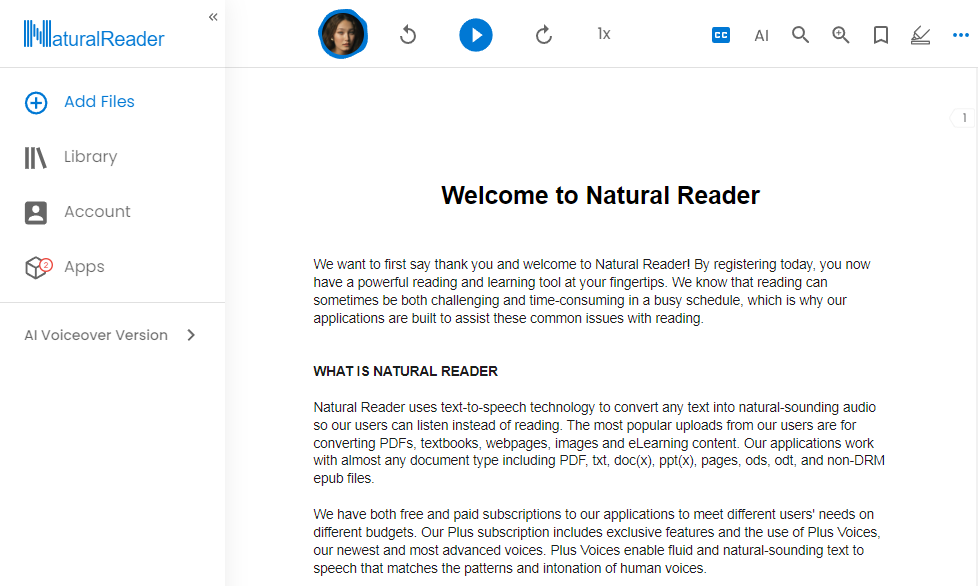The height and width of the screenshot is (586, 978).
Task: Click the Library books icon
Action: (36, 158)
